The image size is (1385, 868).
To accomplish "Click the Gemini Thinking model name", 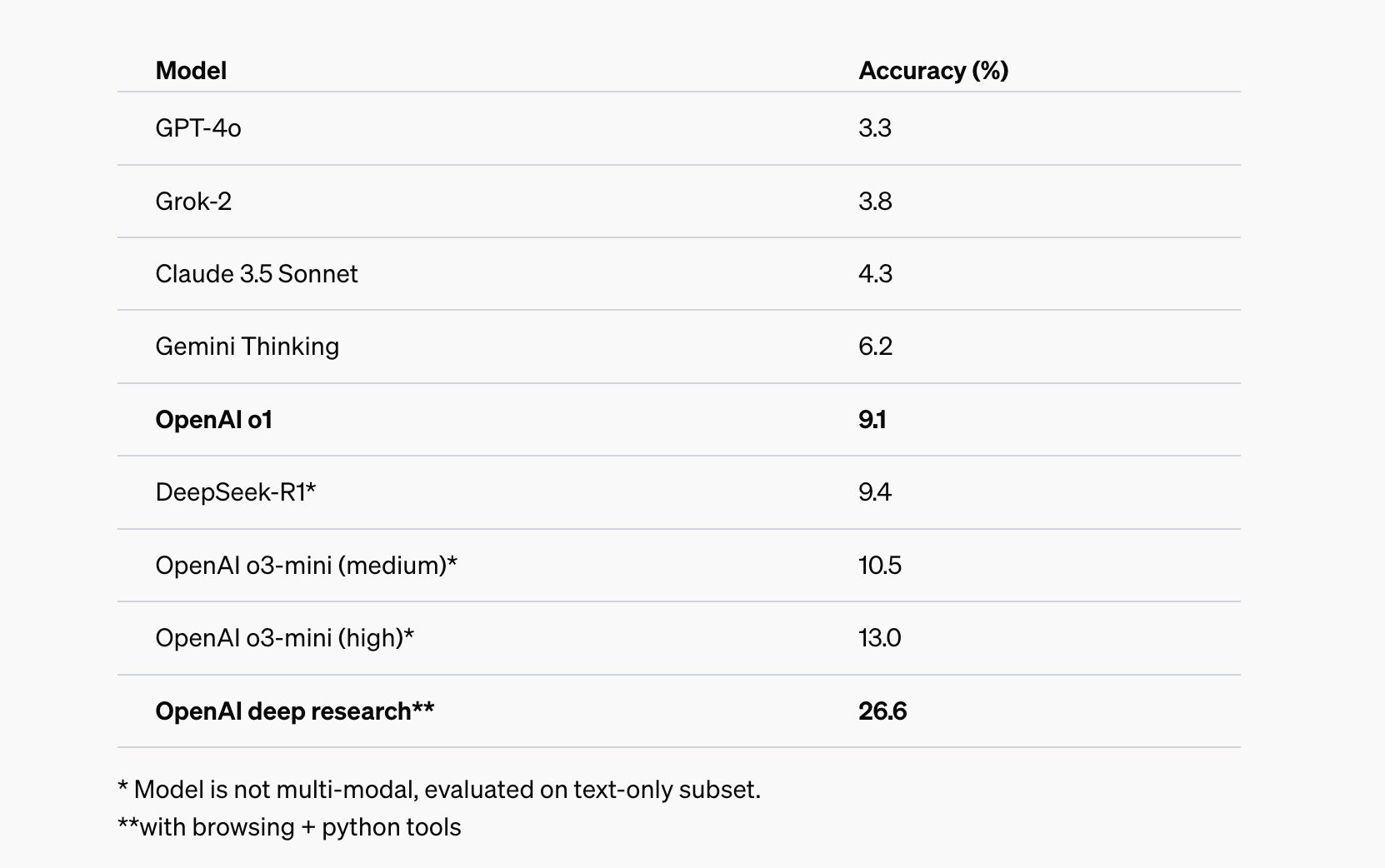I will click(247, 347).
